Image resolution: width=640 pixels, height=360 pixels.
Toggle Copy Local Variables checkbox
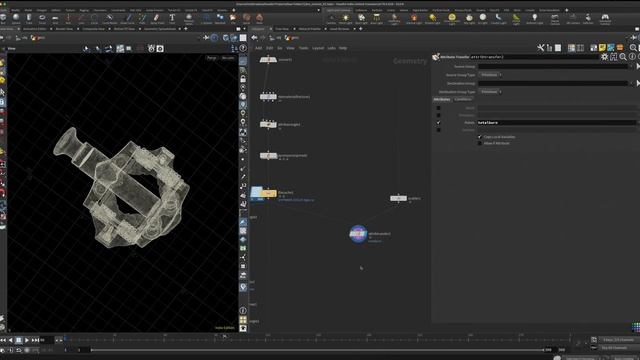pyautogui.click(x=480, y=137)
